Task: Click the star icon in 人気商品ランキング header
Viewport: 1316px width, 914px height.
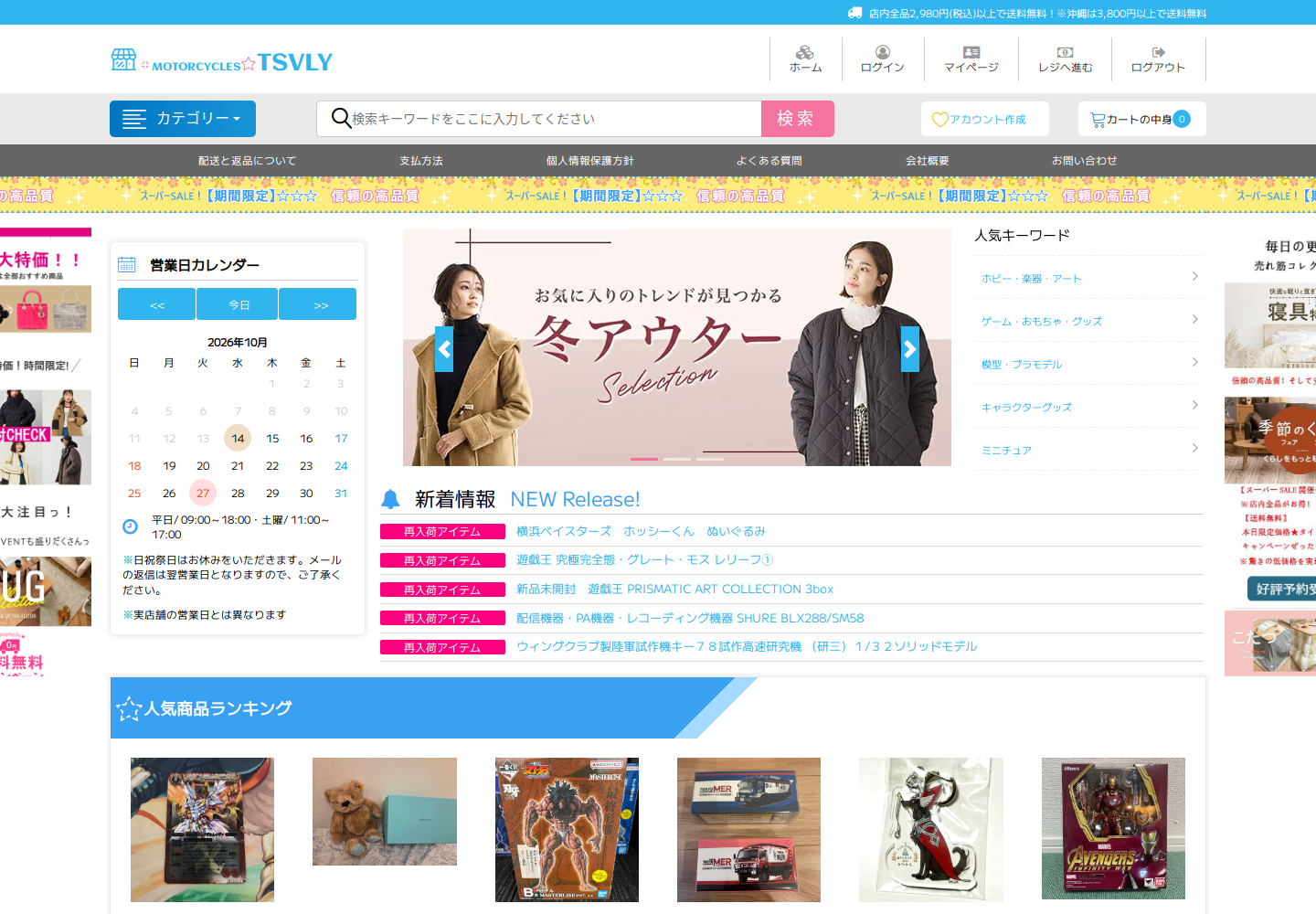Action: [x=129, y=708]
